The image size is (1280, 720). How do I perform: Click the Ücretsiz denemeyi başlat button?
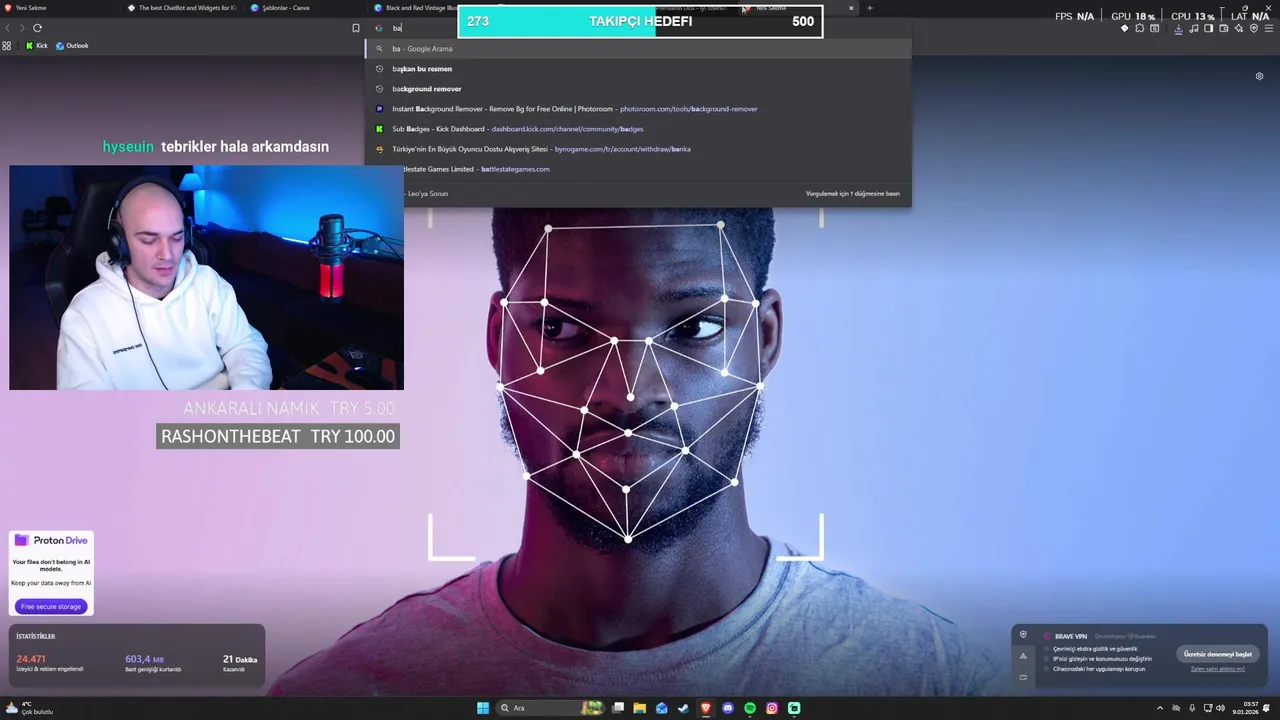click(x=1217, y=654)
